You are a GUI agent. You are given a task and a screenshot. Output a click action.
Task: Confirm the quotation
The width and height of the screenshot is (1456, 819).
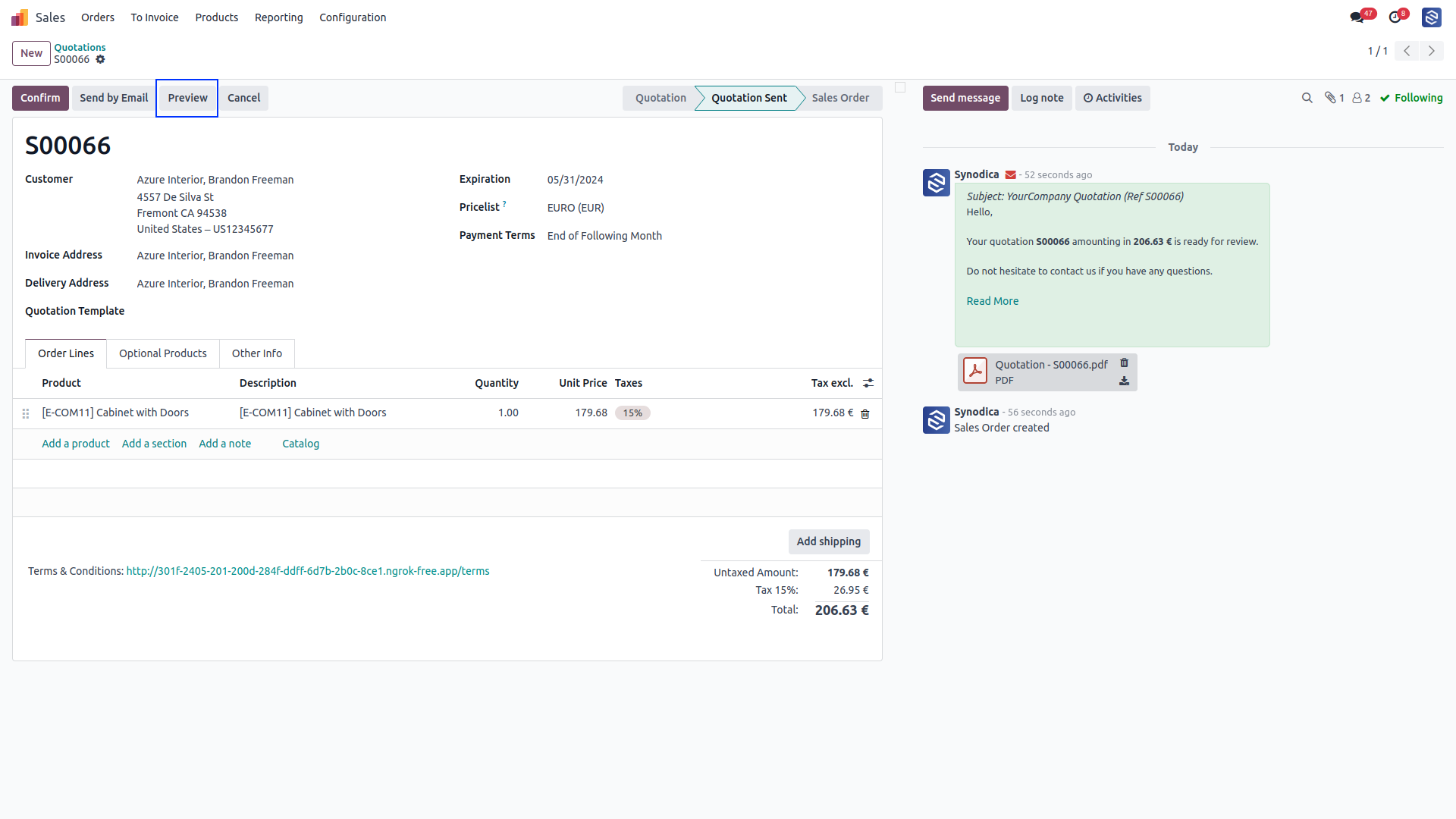[40, 98]
